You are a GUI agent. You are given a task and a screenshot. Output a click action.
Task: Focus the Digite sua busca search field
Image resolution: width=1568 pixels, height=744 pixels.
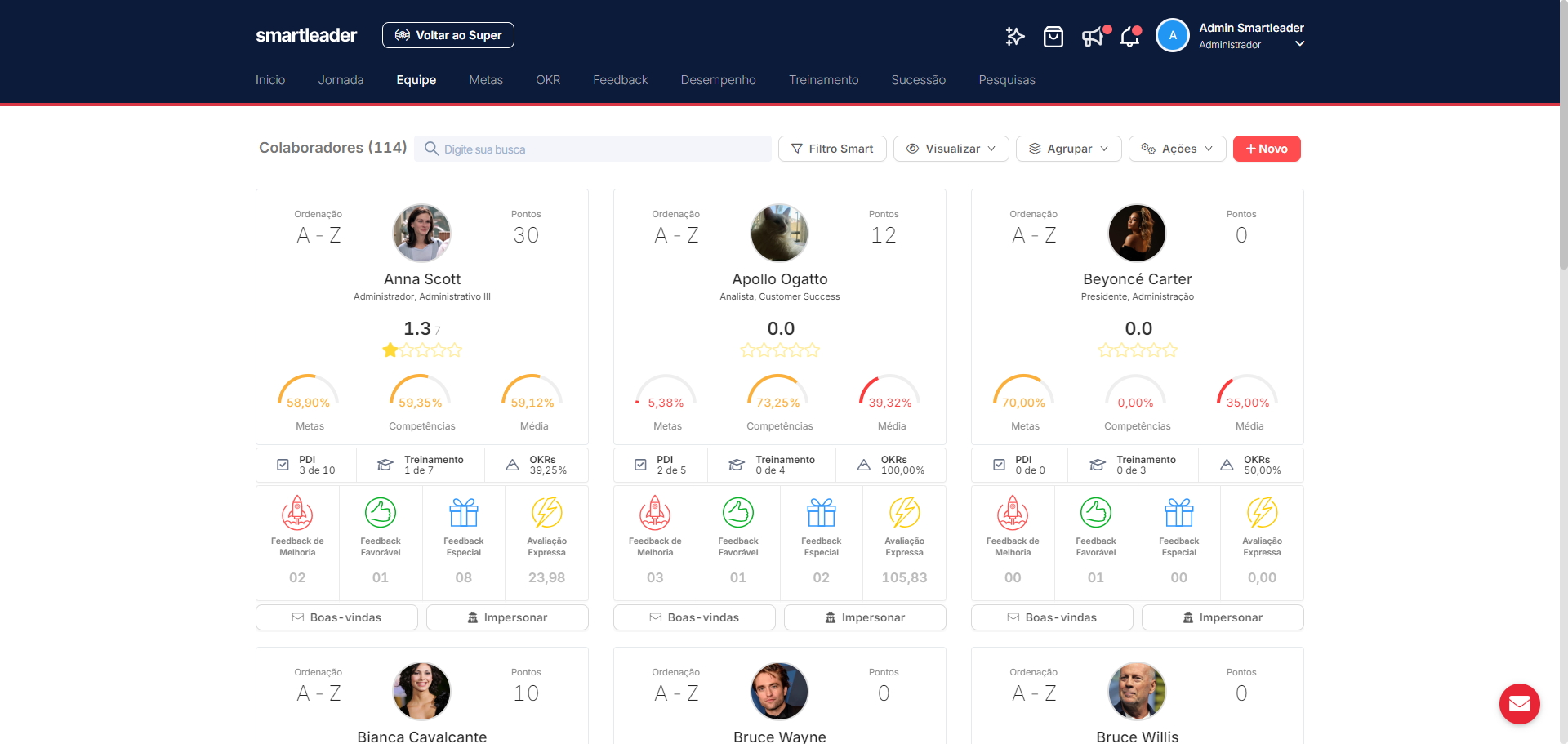pyautogui.click(x=593, y=149)
